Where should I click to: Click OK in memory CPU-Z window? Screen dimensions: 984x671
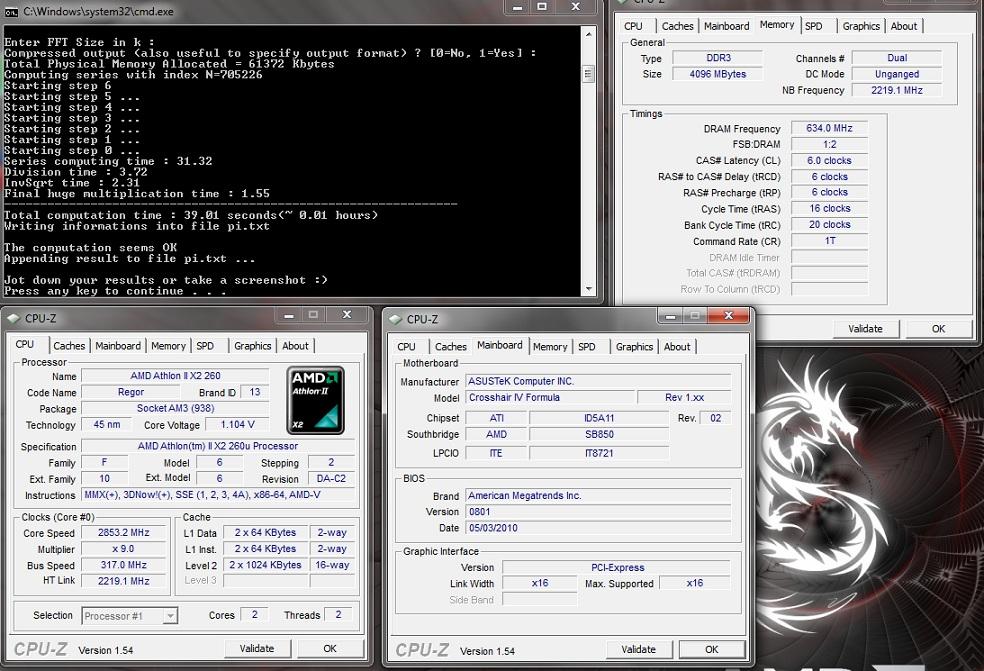[x=939, y=329]
